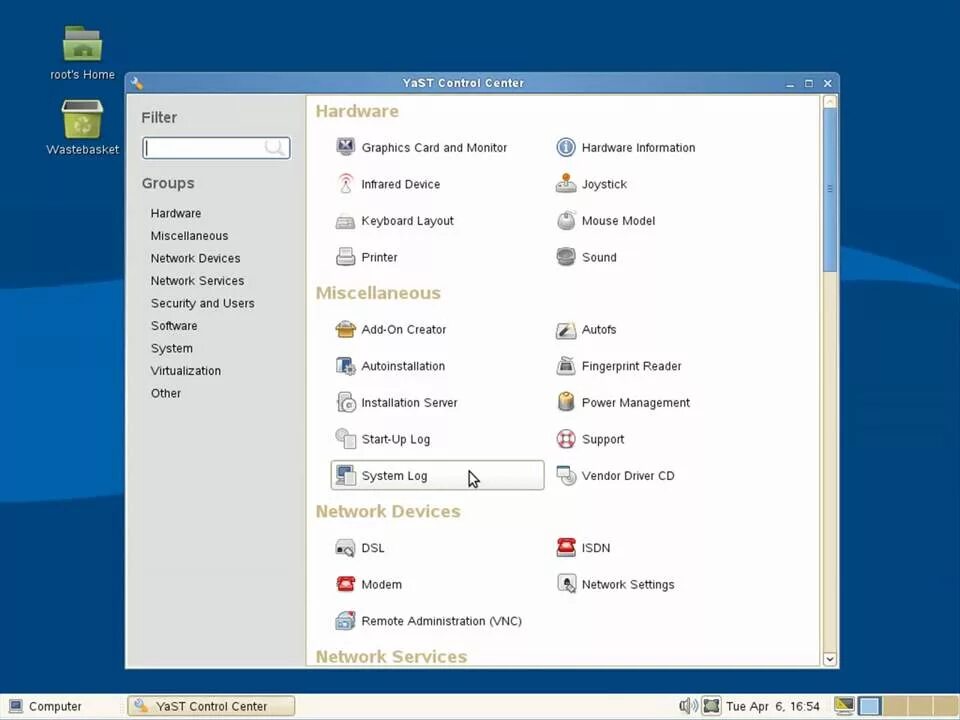Image resolution: width=960 pixels, height=720 pixels.
Task: Click the display tray icon near workspaces
Action: point(844,706)
